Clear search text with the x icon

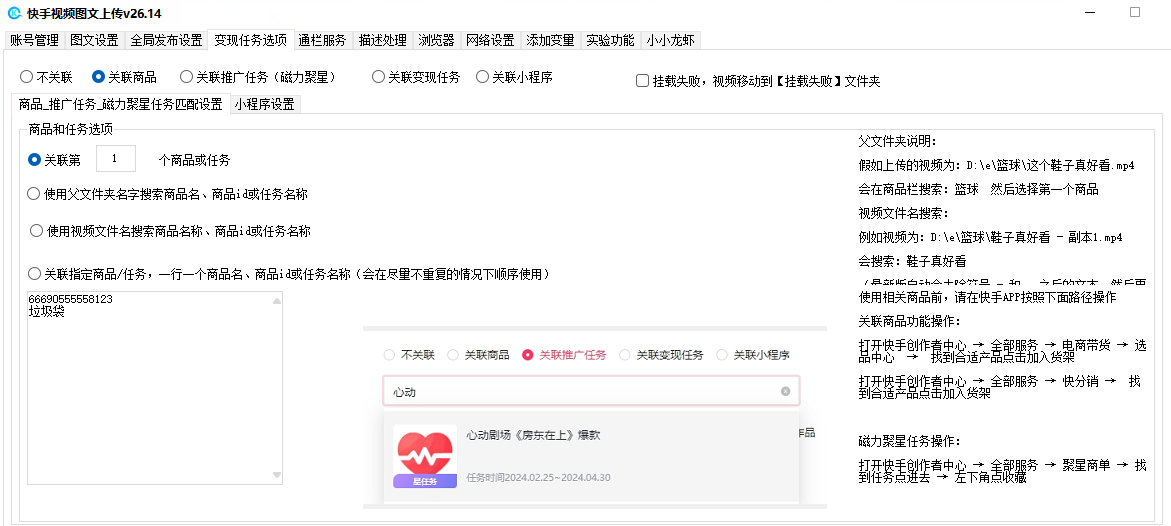(785, 391)
